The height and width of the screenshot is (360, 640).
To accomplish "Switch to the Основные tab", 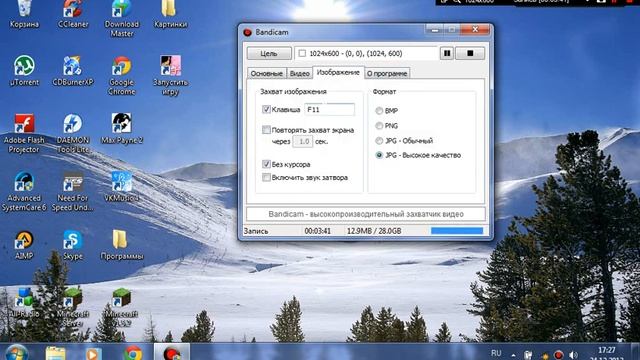I will (x=267, y=73).
